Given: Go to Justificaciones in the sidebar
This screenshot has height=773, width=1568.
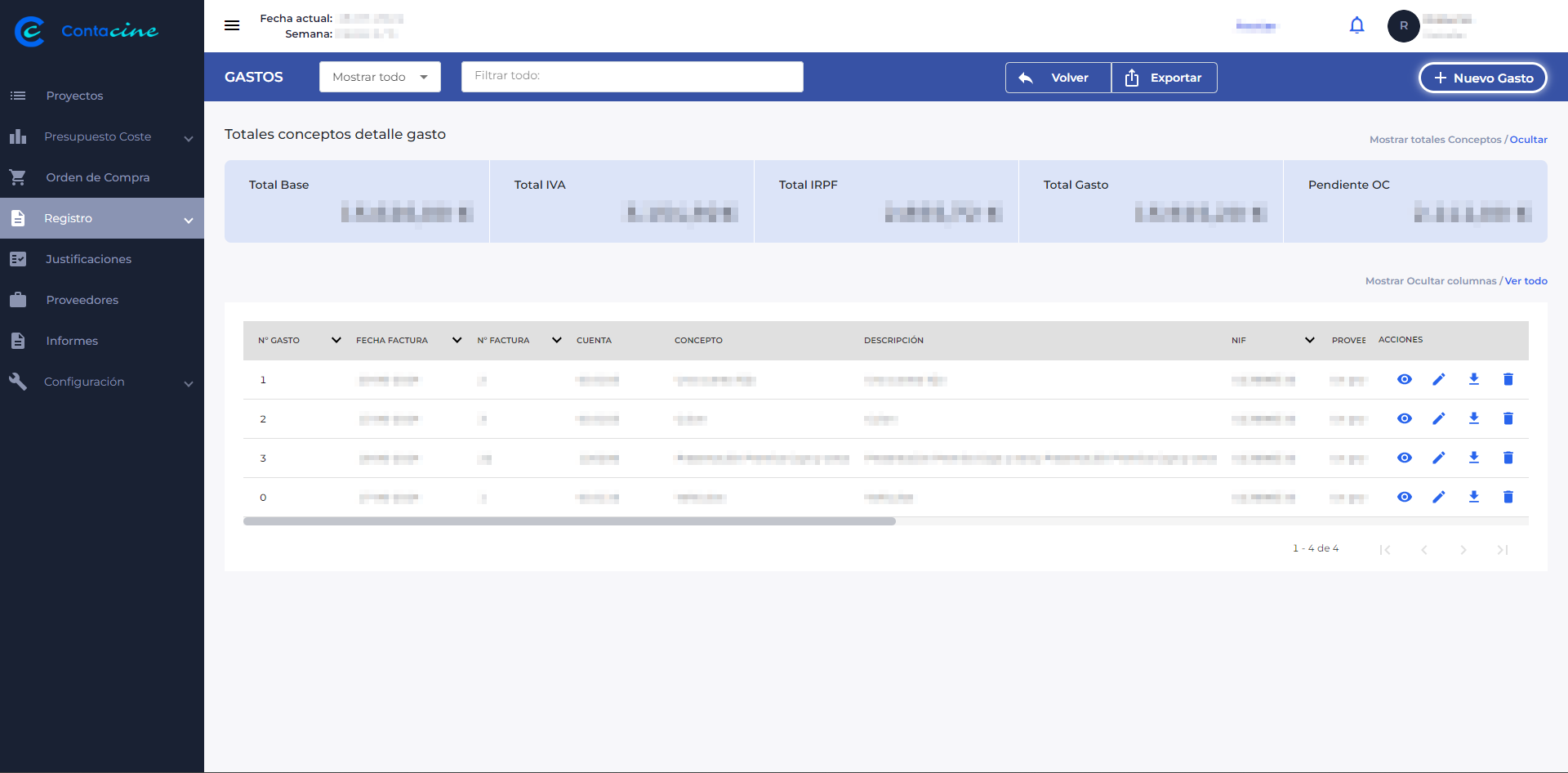Looking at the screenshot, I should point(88,259).
